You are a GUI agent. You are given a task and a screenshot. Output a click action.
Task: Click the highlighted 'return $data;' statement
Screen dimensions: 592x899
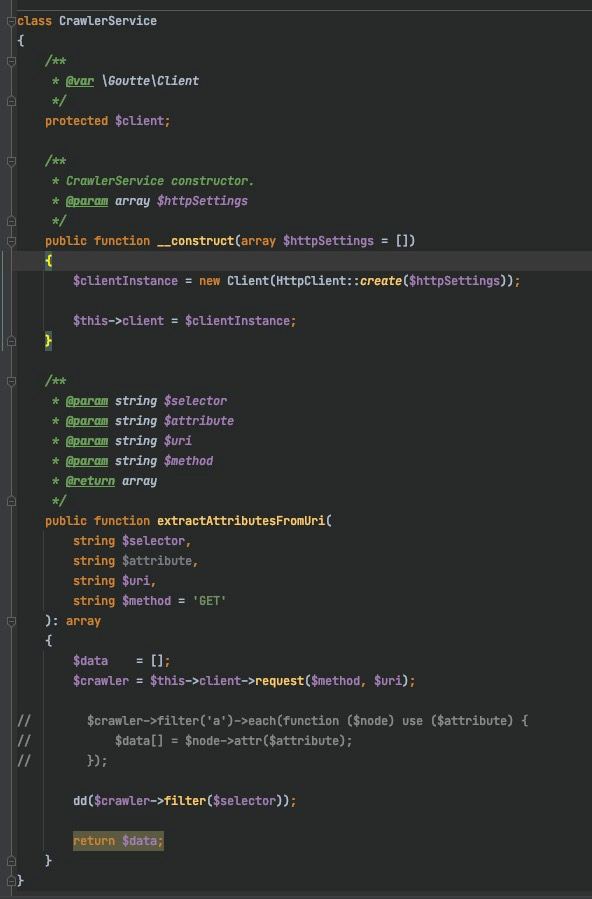(118, 841)
